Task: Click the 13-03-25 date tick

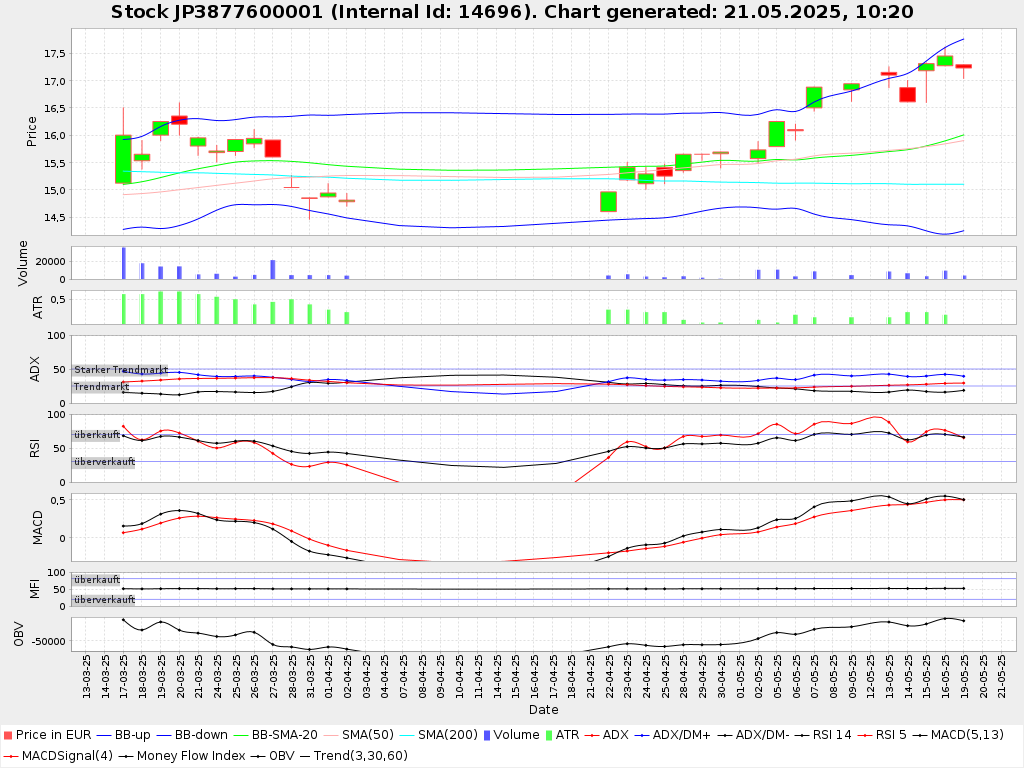Action: tap(86, 676)
